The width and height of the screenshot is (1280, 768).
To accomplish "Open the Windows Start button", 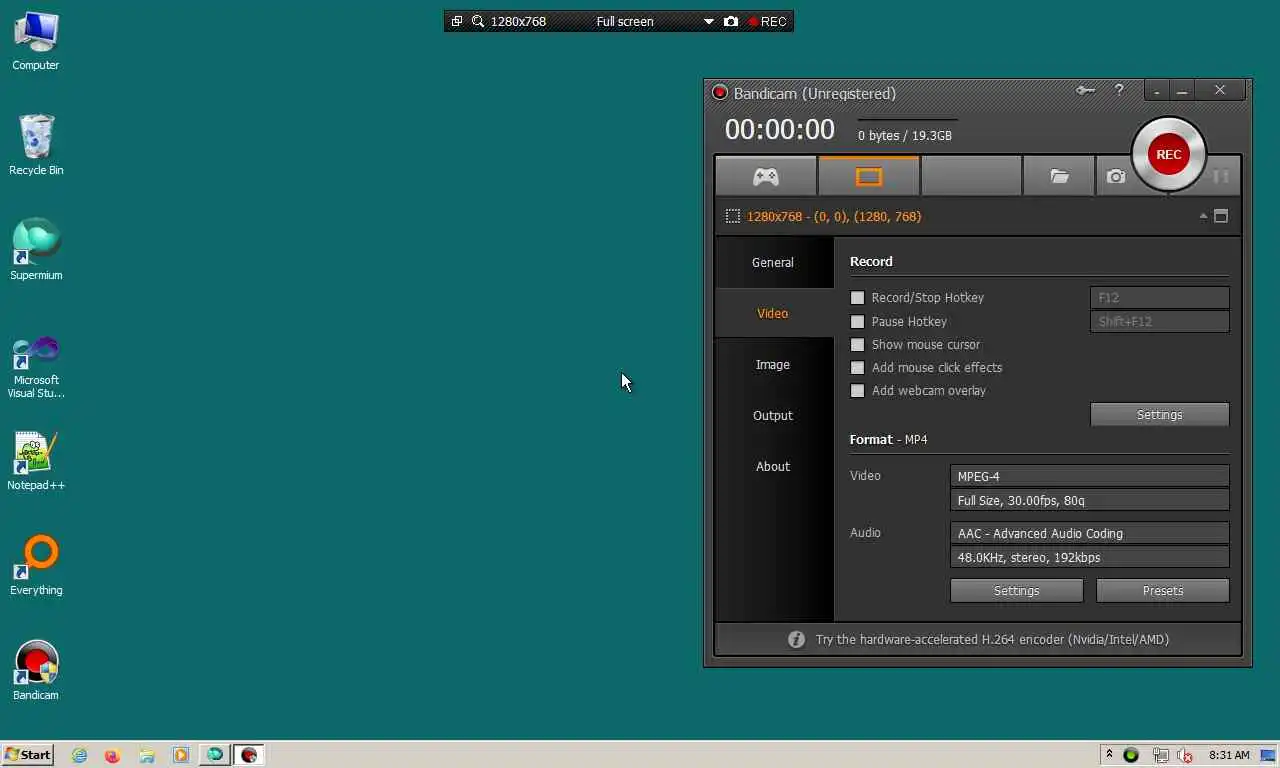I will pos(28,755).
